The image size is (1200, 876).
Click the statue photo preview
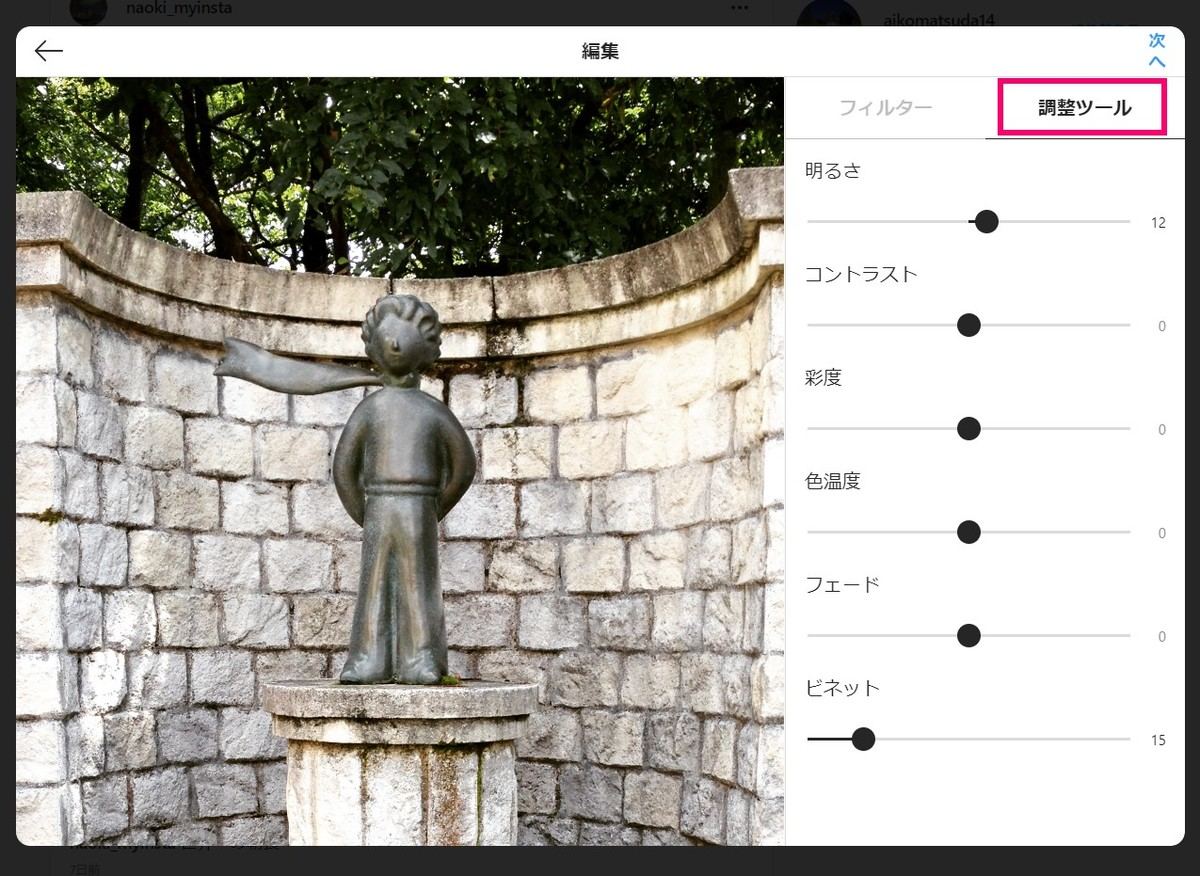pos(400,461)
